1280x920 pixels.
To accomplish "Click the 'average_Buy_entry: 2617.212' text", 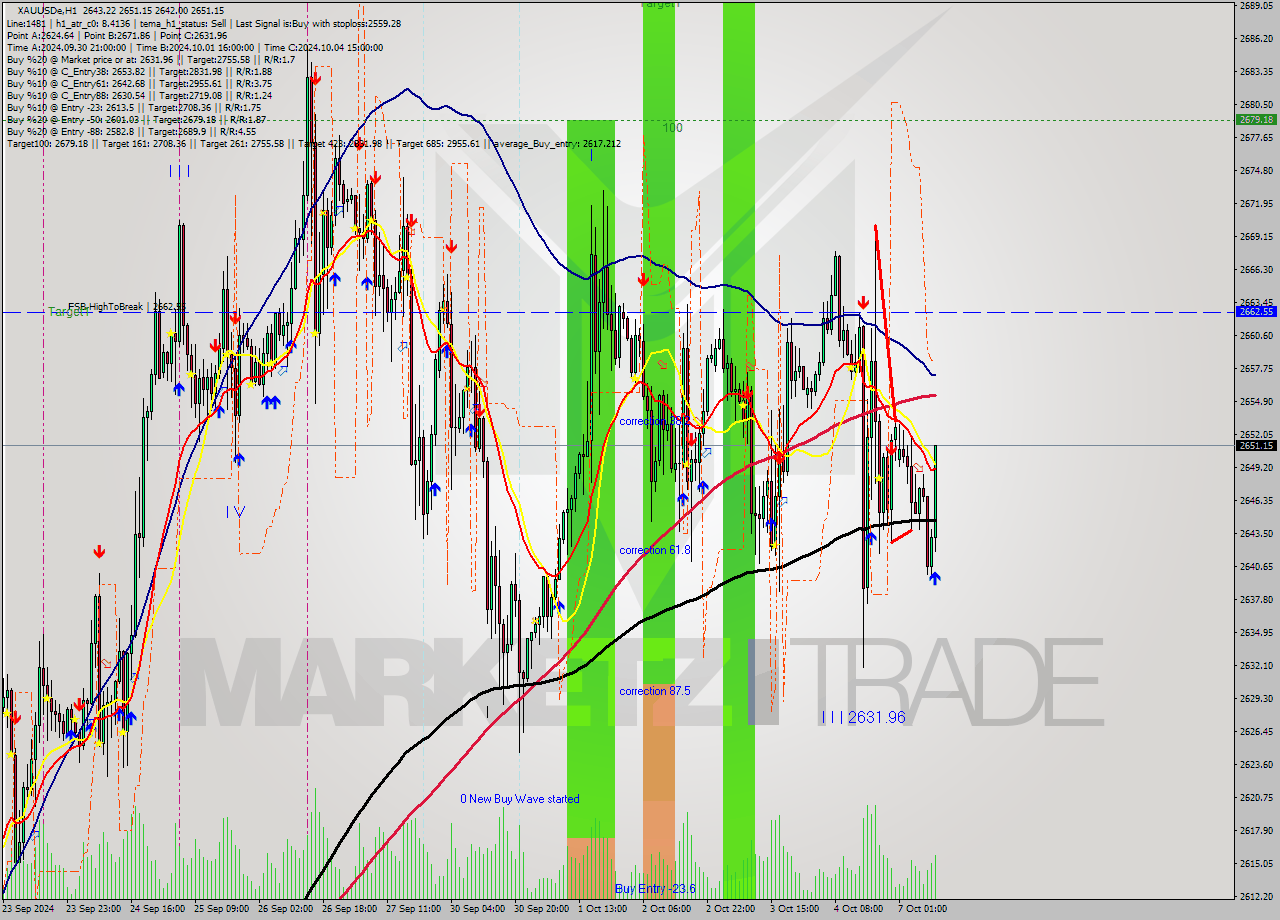I will [x=555, y=144].
